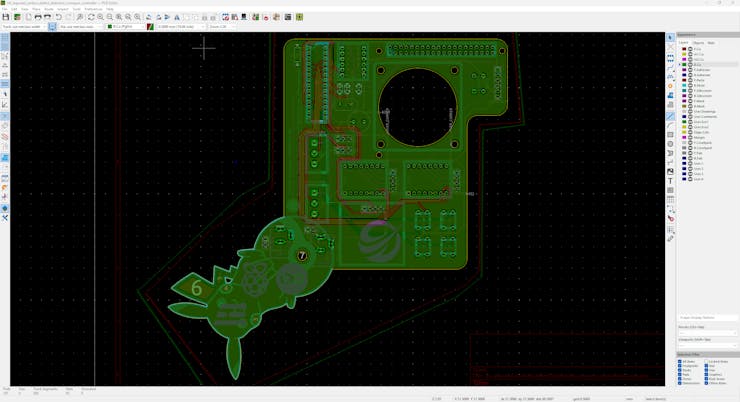Enable the Locked items selection filter
The width and height of the screenshot is (740, 402).
click(x=706, y=361)
